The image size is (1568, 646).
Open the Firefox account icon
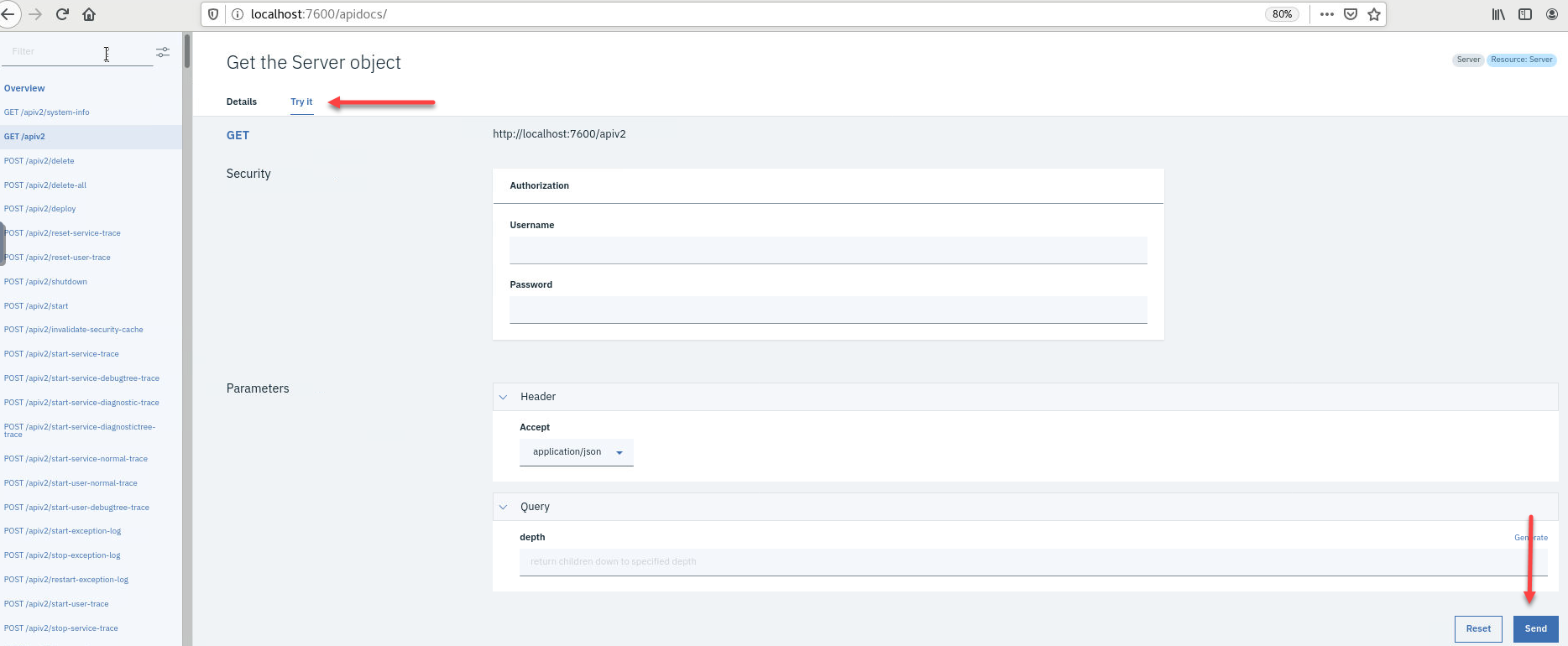tap(1552, 14)
